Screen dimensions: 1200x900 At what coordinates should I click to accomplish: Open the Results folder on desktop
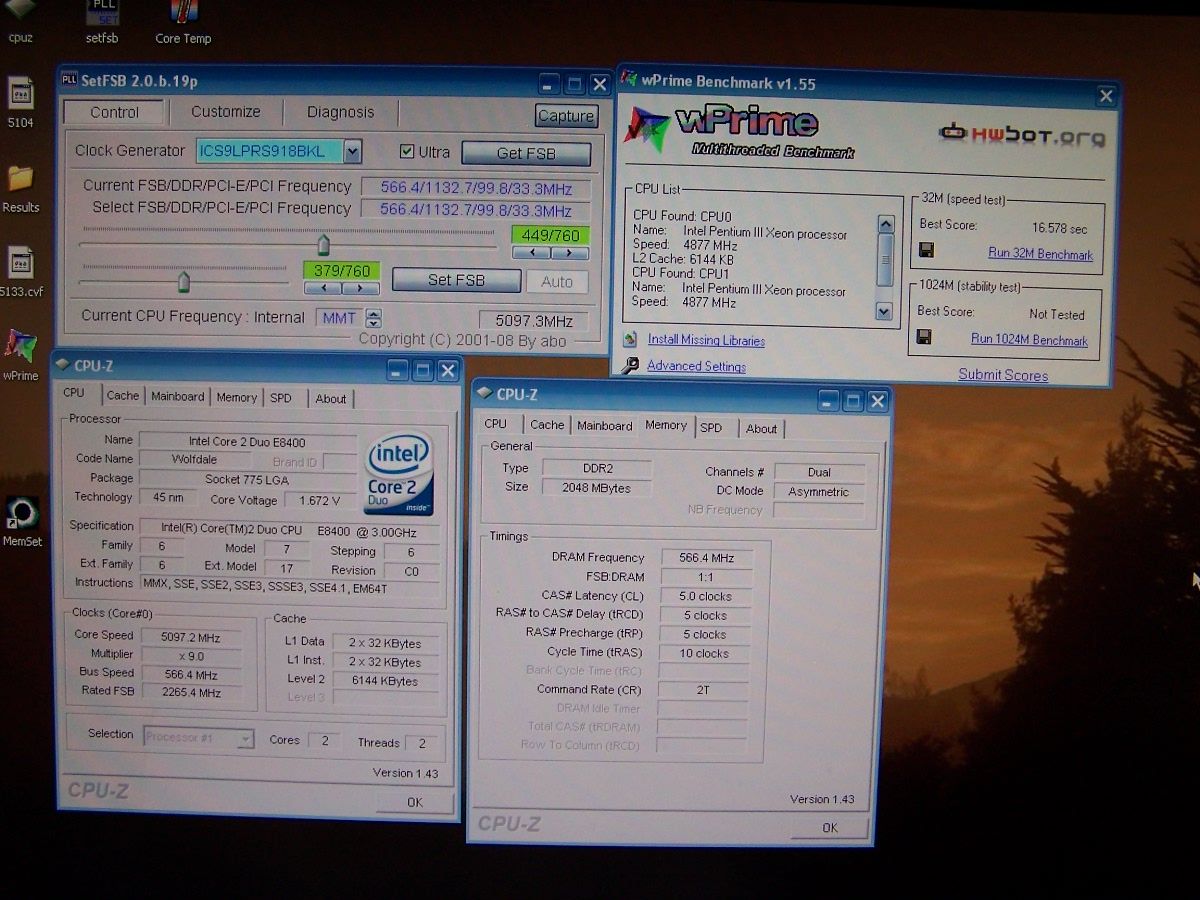tap(21, 189)
